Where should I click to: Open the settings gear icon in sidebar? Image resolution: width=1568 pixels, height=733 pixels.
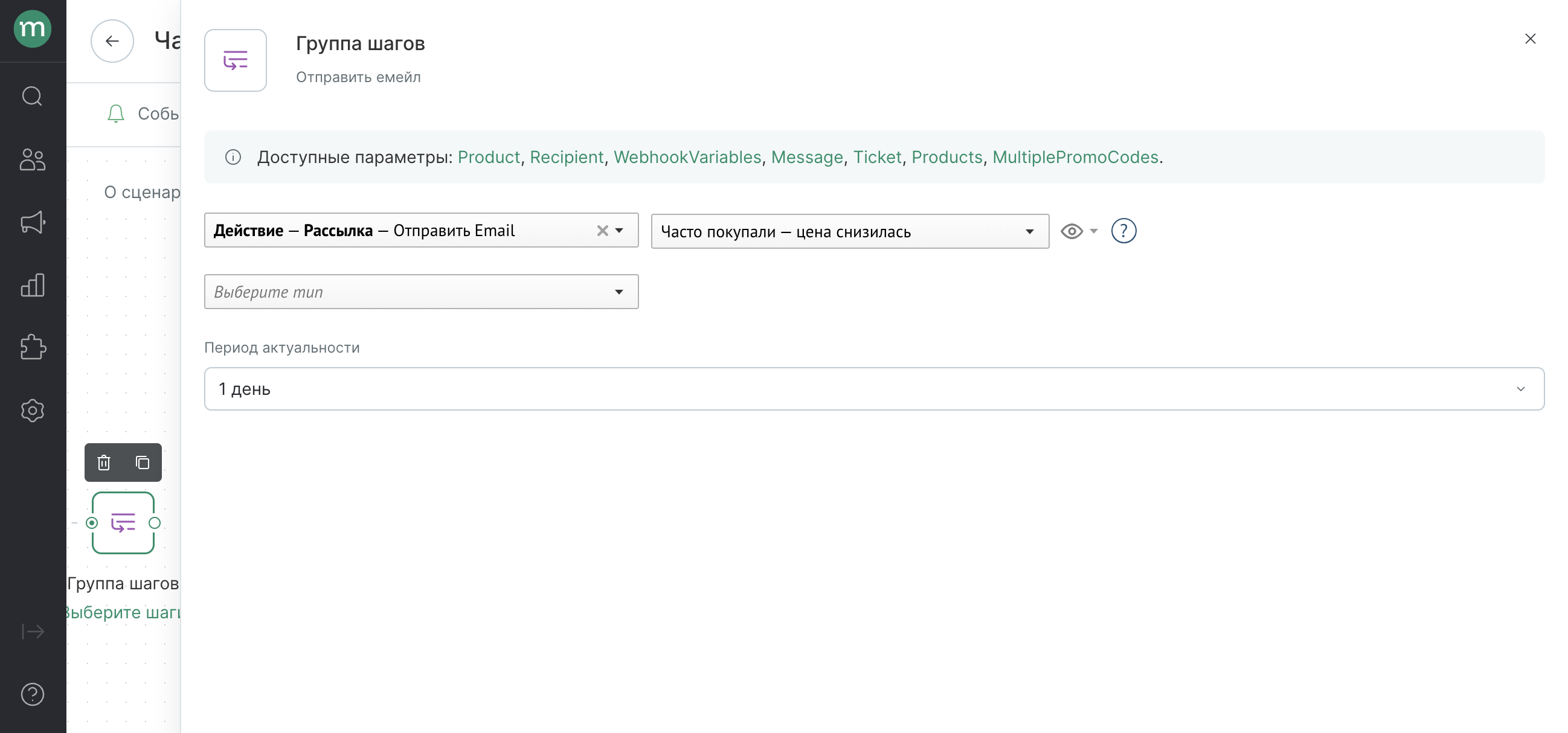32,411
